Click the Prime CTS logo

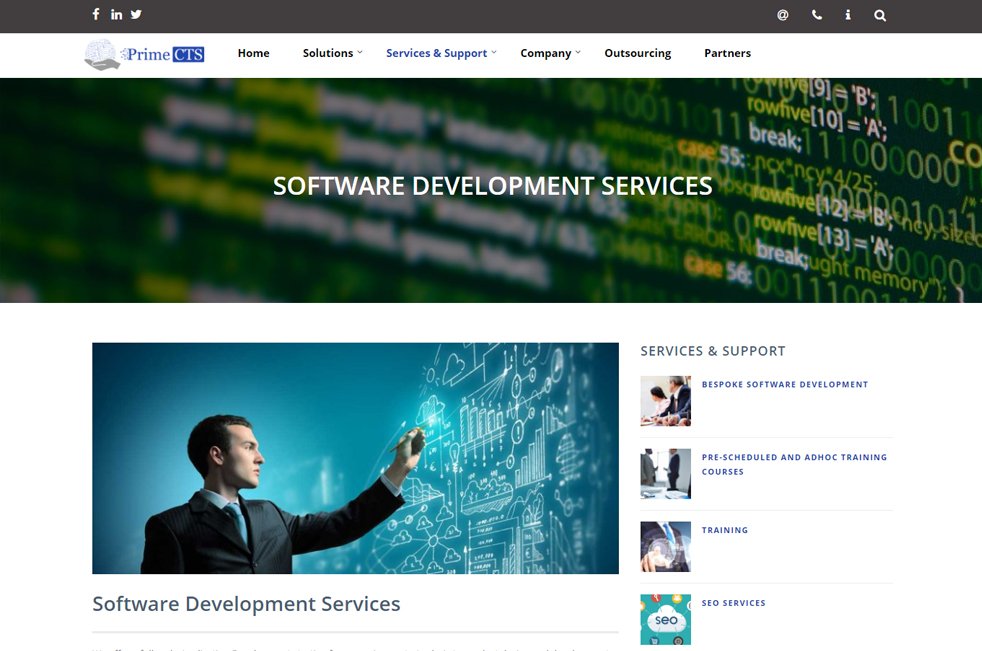coord(144,54)
